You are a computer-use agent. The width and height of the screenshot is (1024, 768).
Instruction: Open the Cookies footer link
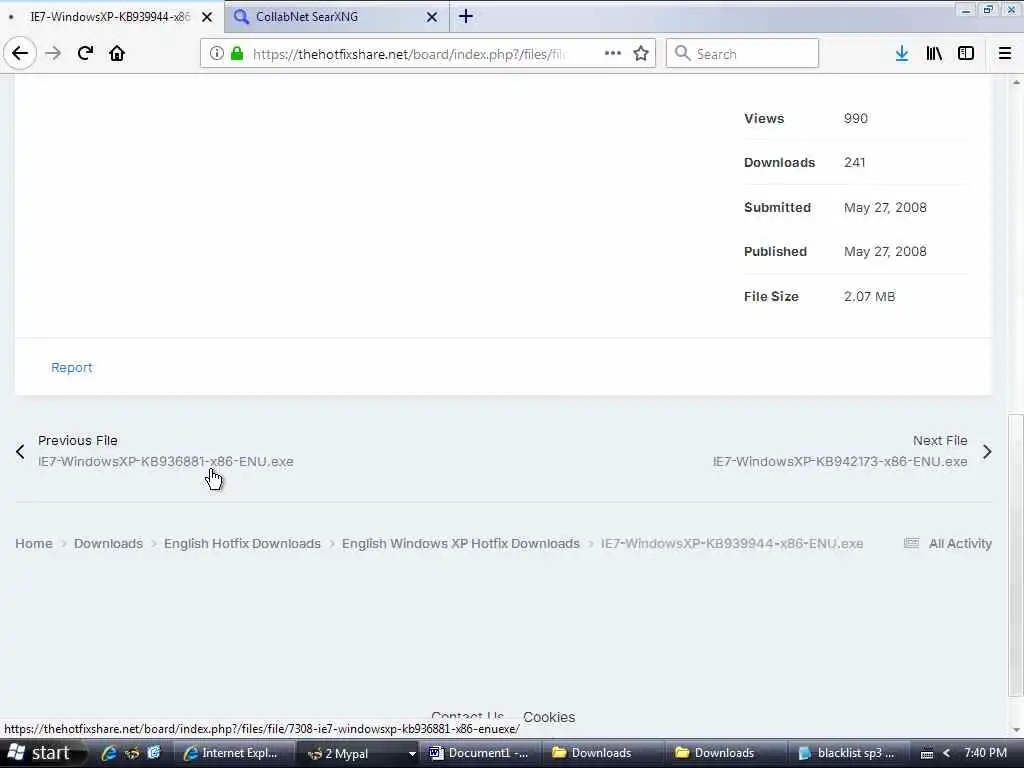tap(549, 717)
